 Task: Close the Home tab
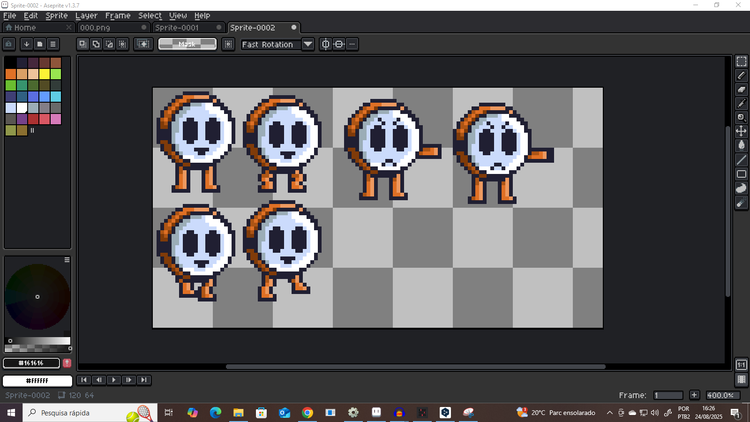pos(68,28)
